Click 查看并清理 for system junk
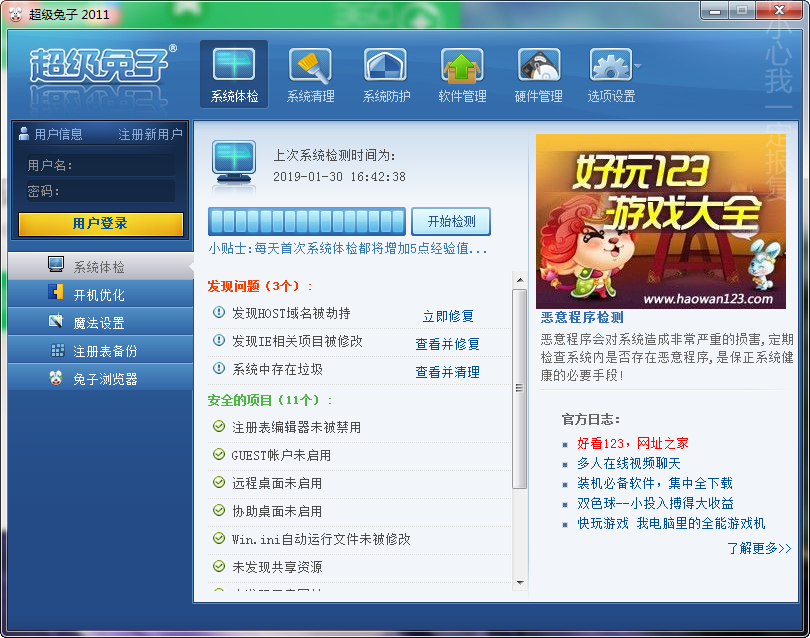 tap(447, 372)
